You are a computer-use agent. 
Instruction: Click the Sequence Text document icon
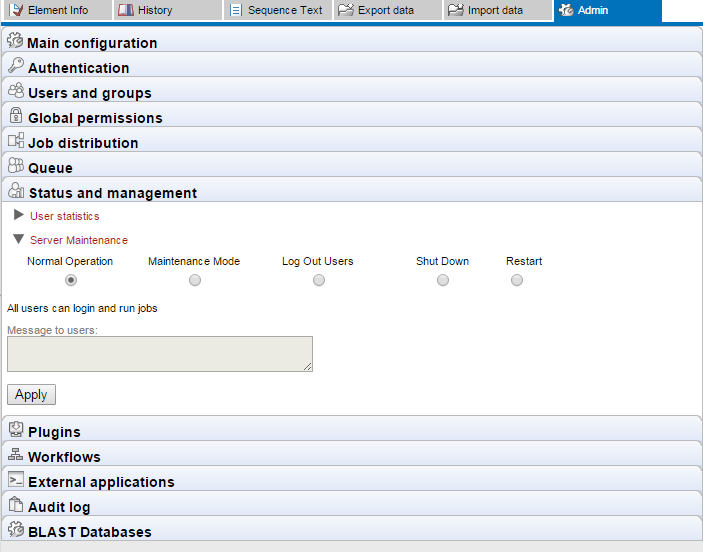click(x=236, y=10)
